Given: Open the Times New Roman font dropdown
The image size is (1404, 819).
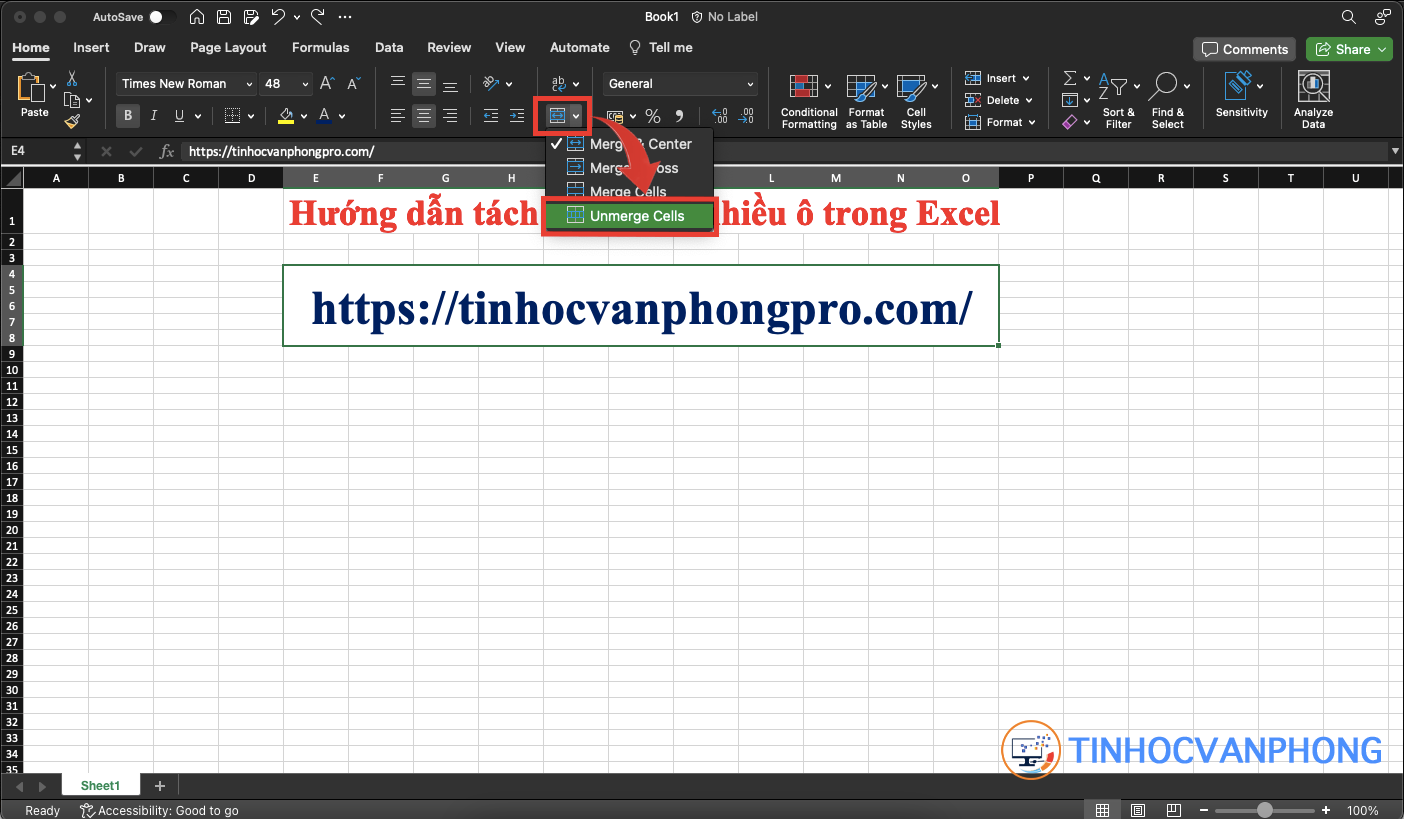Looking at the screenshot, I should click(249, 84).
